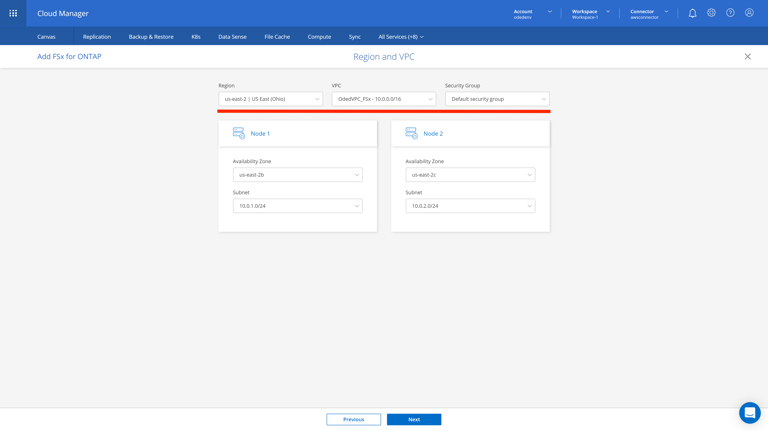Click the Next button
This screenshot has width=768, height=431.
(414, 419)
